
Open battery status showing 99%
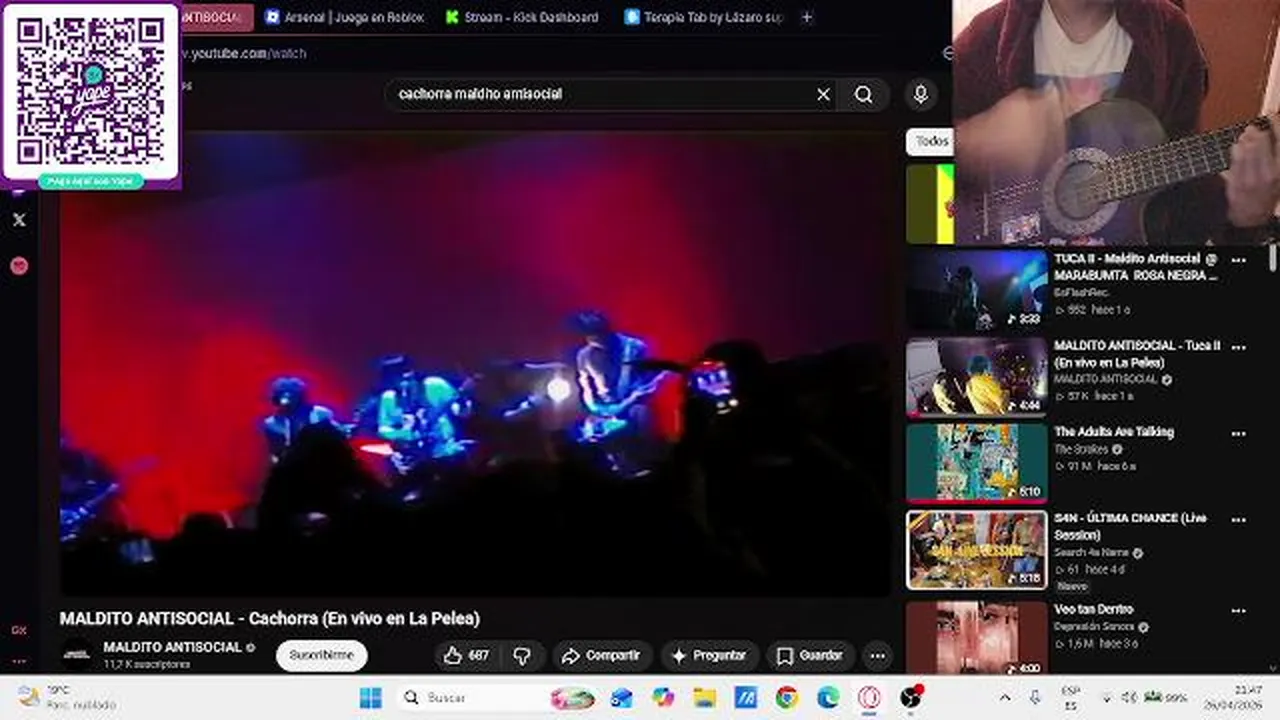(x=1166, y=697)
